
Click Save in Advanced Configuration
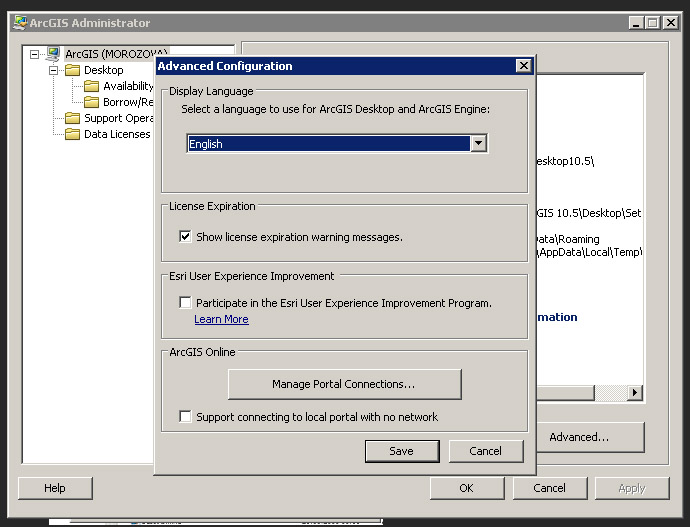click(x=401, y=451)
